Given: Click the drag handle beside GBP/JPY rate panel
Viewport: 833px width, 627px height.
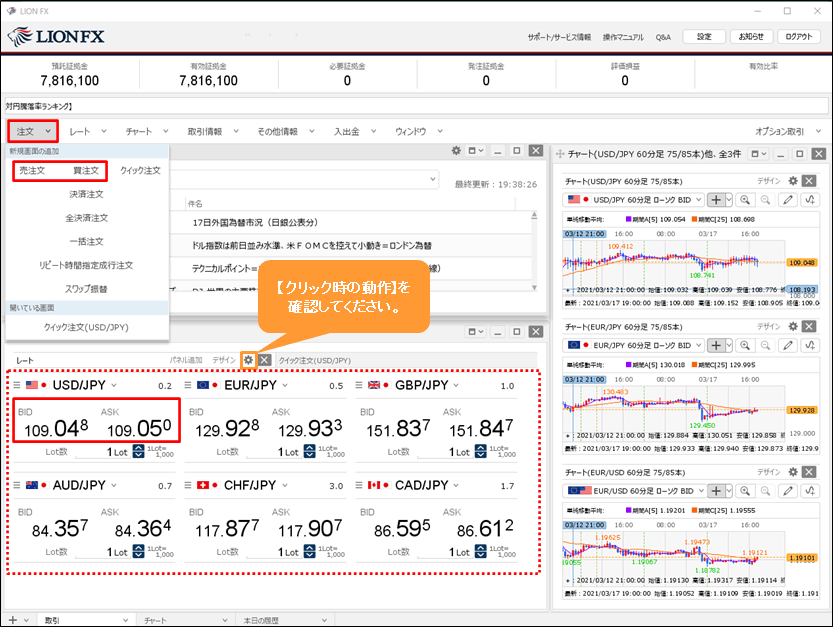Looking at the screenshot, I should [359, 385].
